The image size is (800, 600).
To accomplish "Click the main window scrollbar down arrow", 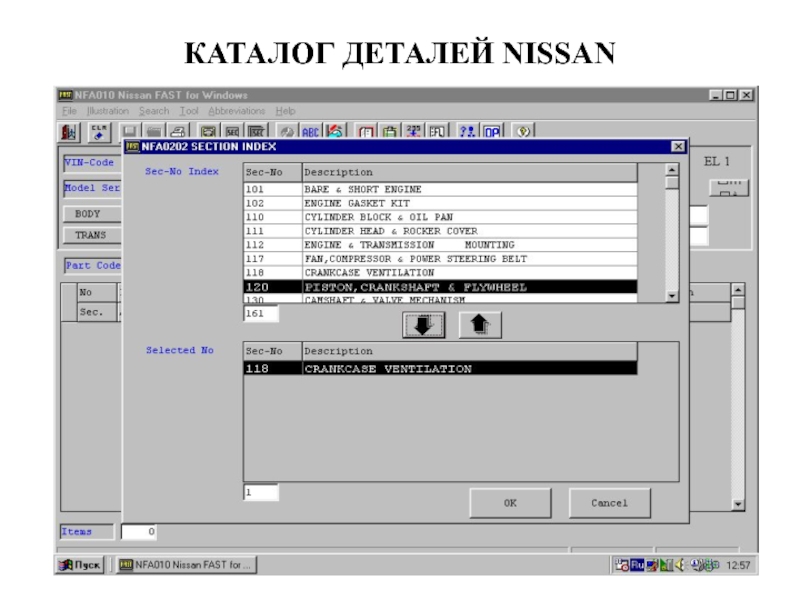I will pos(738,504).
